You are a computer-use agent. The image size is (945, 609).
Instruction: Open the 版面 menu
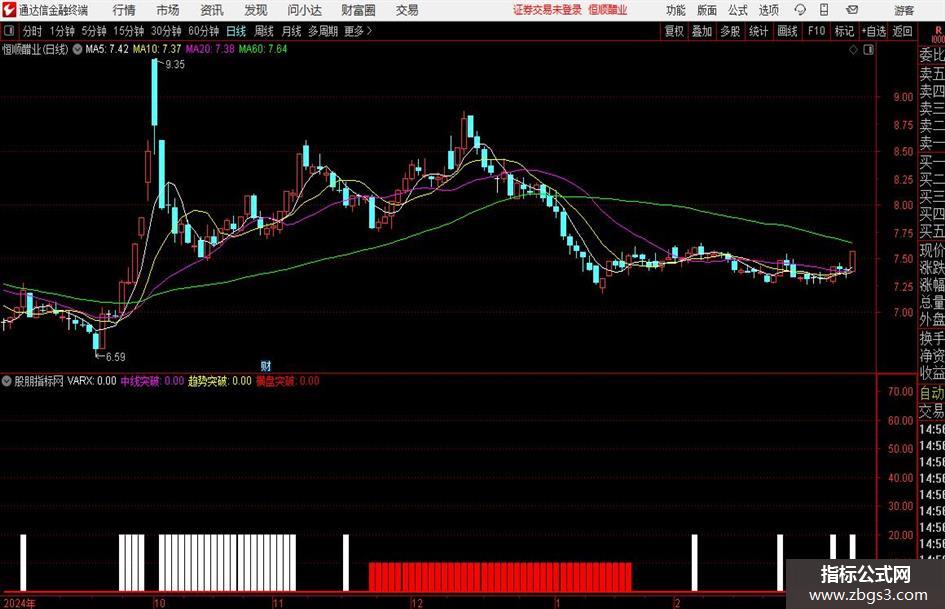pyautogui.click(x=706, y=10)
